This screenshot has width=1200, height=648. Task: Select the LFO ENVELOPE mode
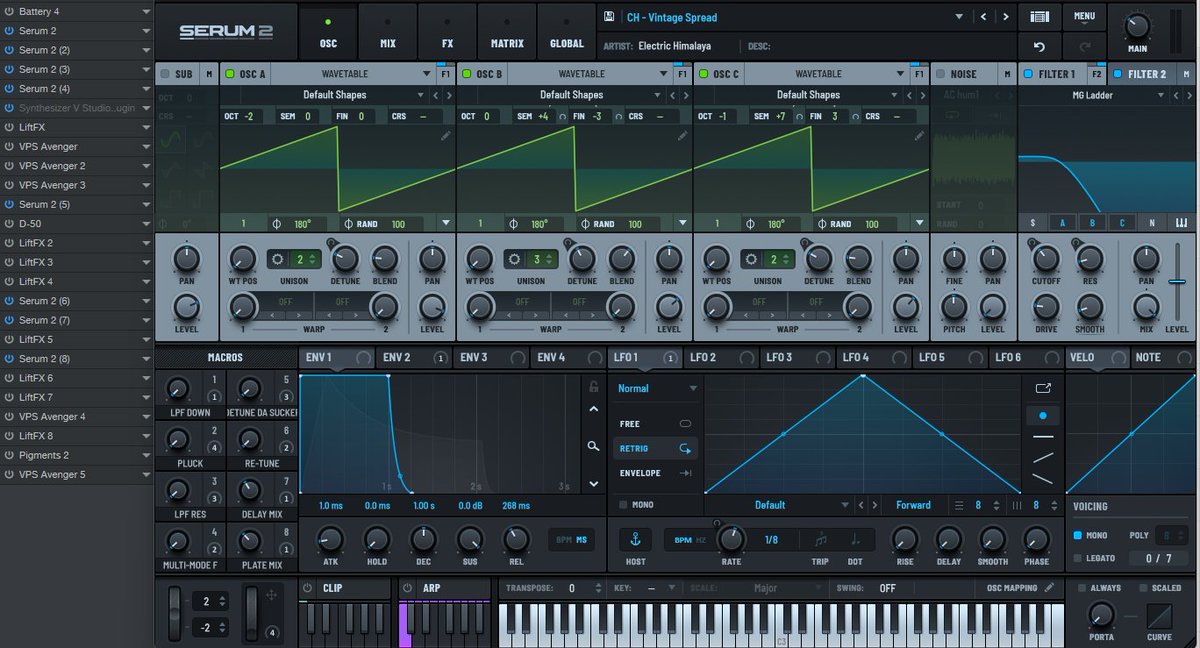click(656, 473)
